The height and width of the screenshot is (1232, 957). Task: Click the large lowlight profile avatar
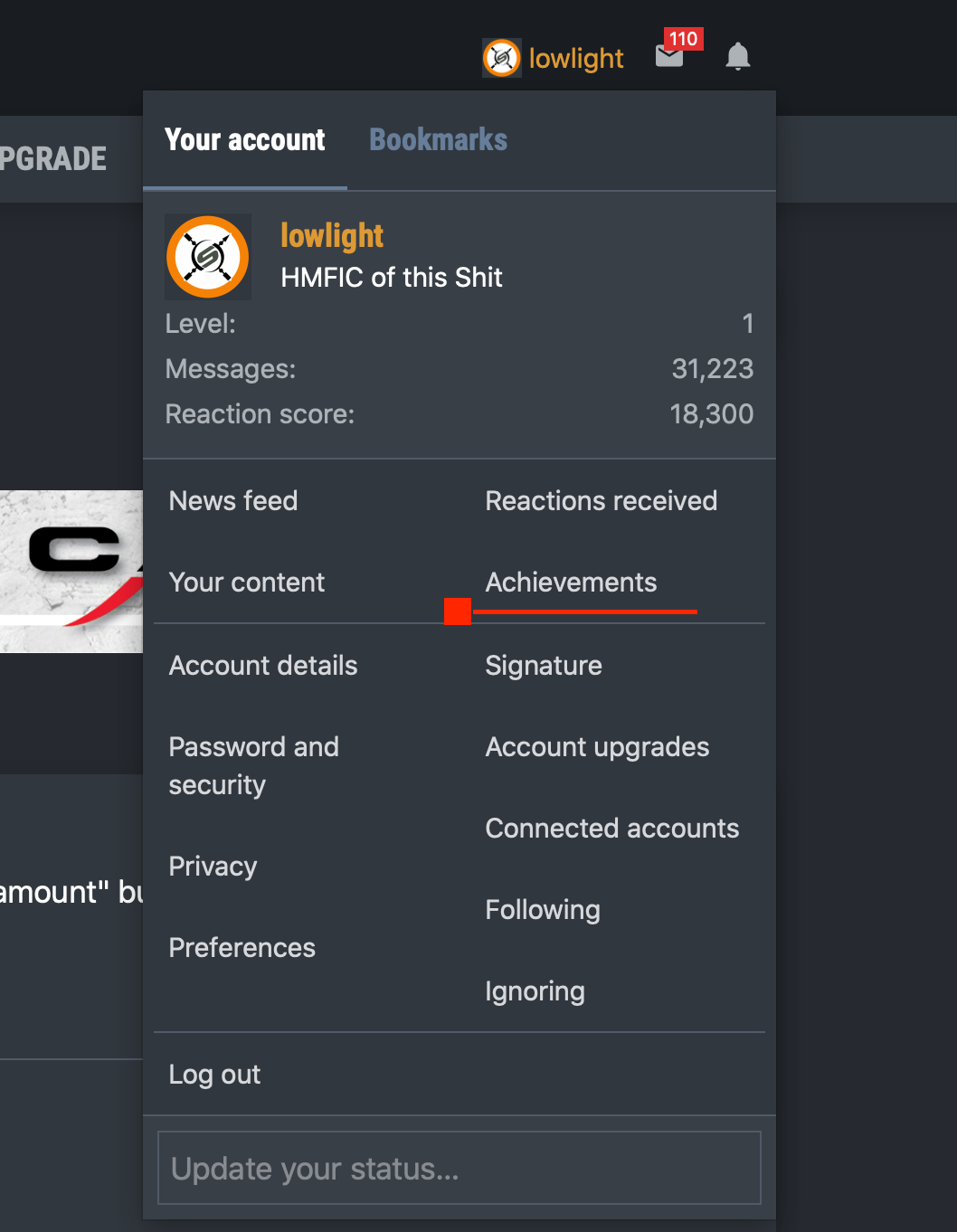[x=208, y=257]
